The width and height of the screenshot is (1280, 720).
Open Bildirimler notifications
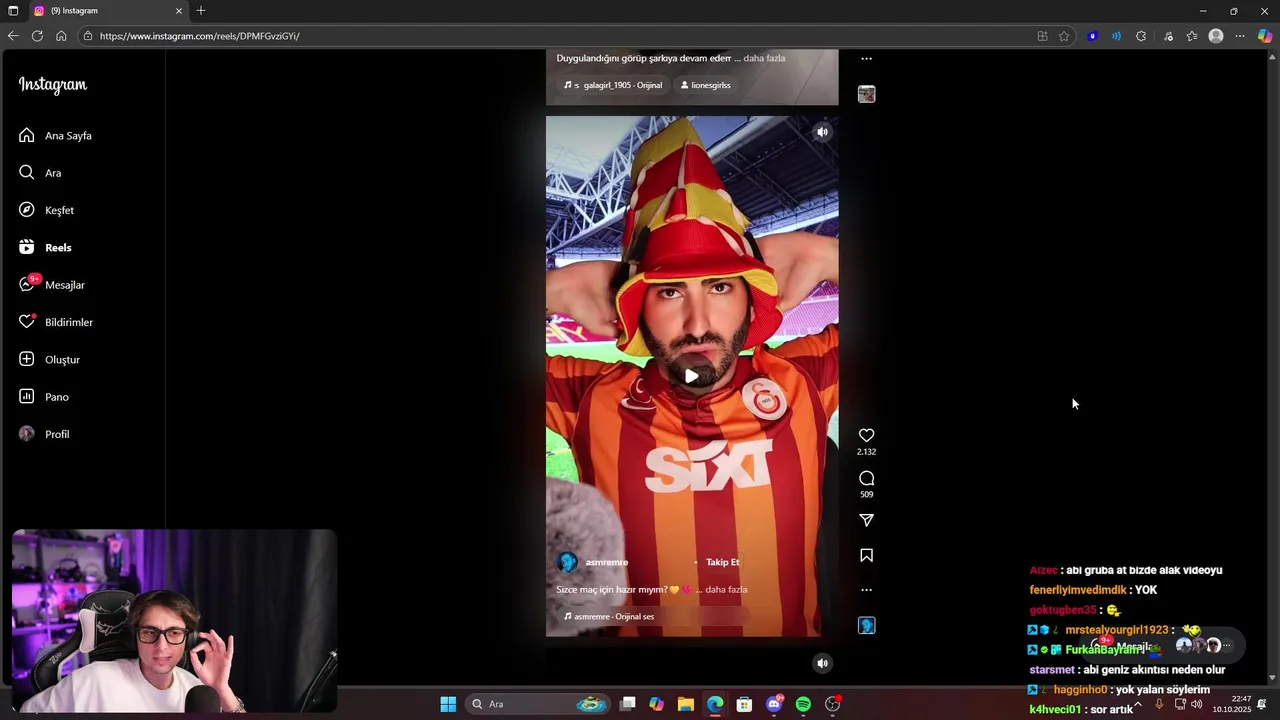(55, 322)
